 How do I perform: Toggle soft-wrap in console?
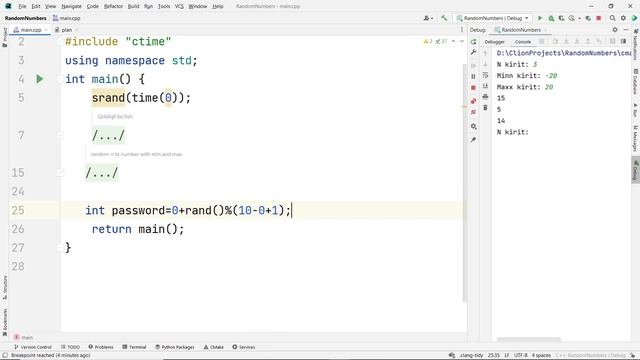pos(485,75)
